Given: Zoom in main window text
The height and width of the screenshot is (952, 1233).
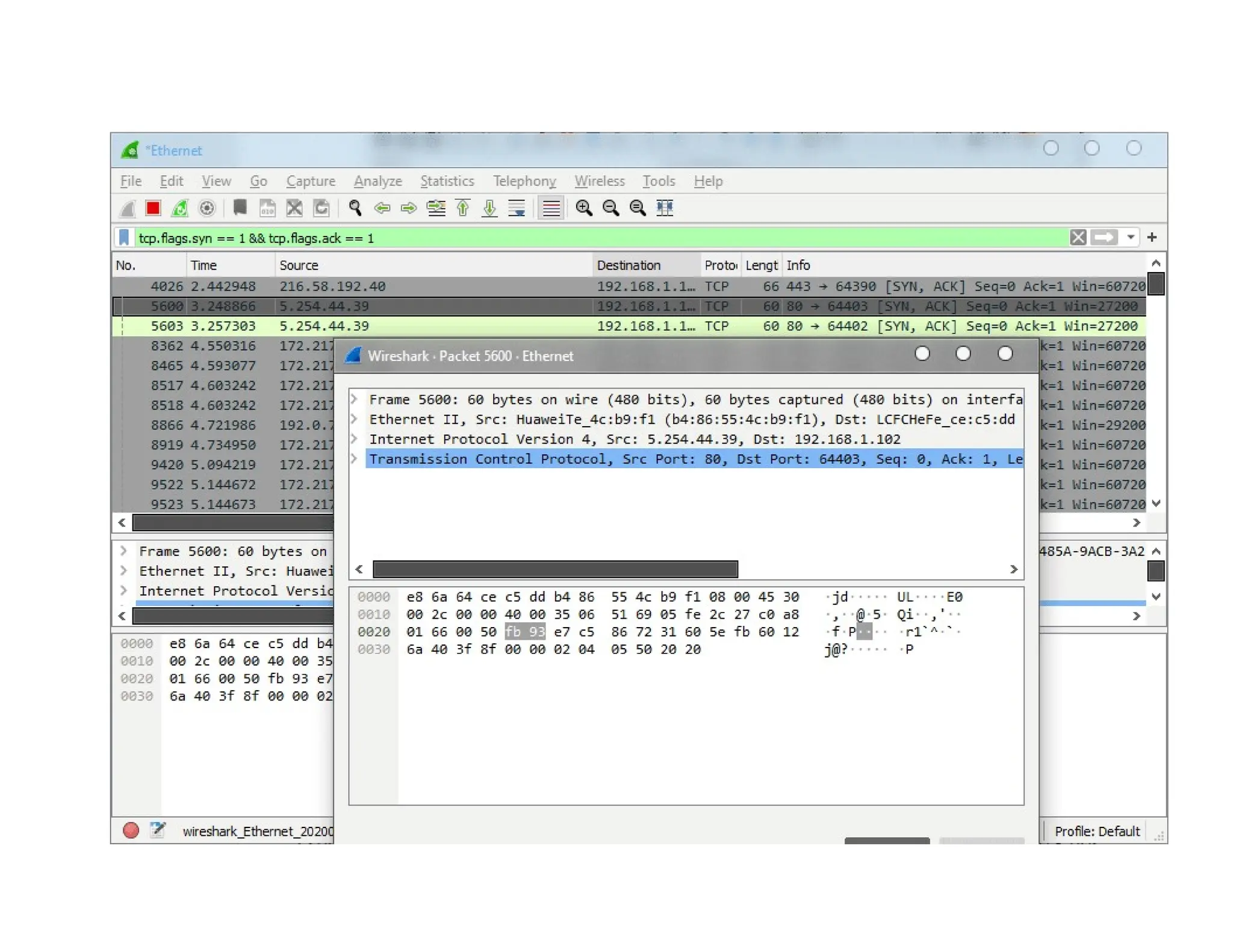Looking at the screenshot, I should pyautogui.click(x=583, y=208).
